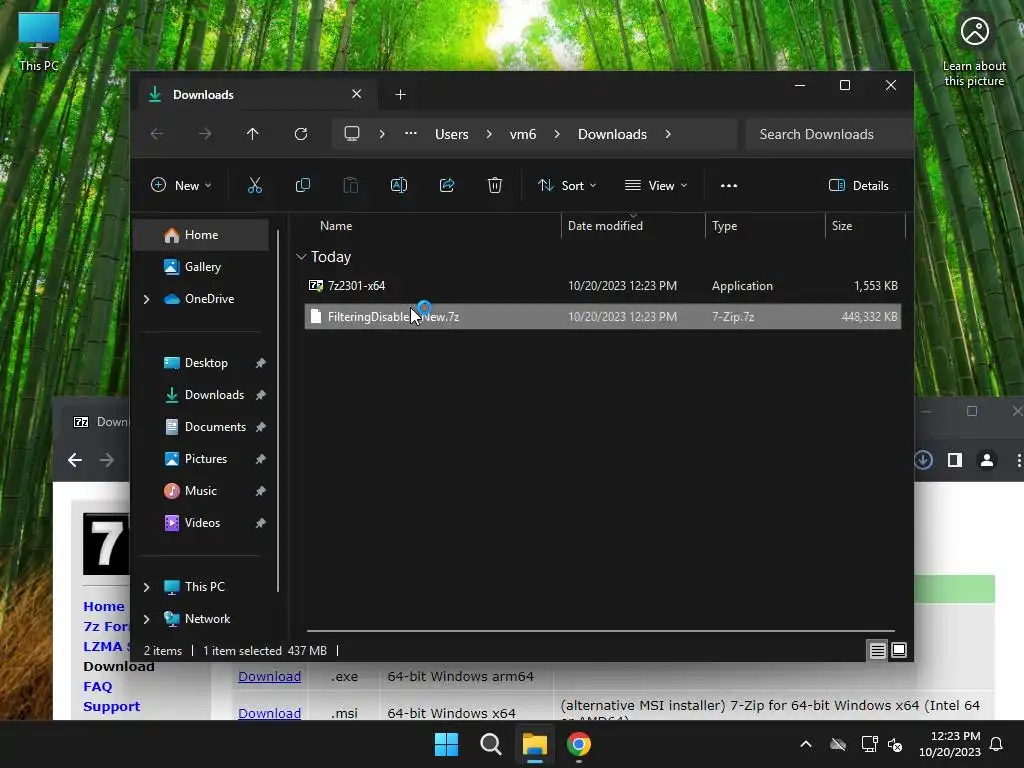Click the Cut scissors icon in toolbar

pos(255,185)
